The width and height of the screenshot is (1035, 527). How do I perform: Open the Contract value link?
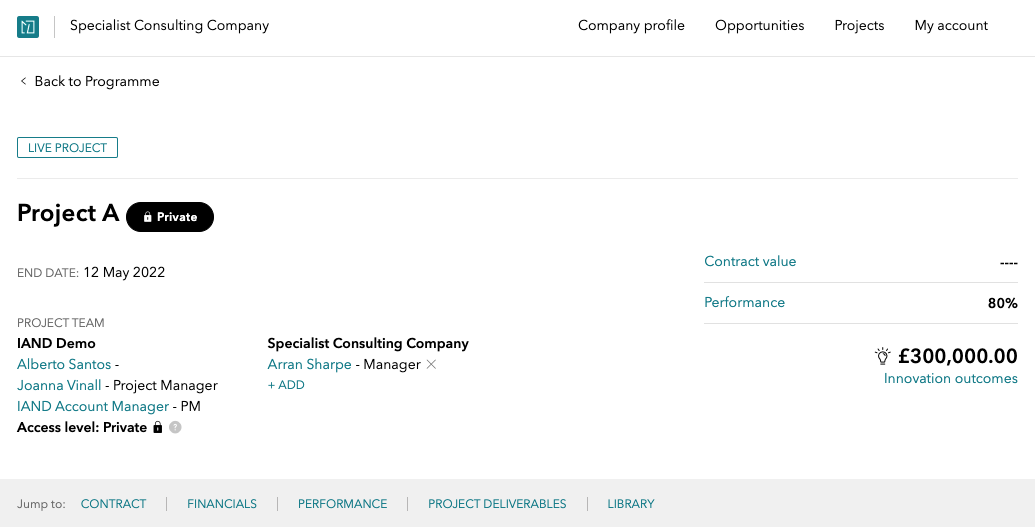pos(750,262)
